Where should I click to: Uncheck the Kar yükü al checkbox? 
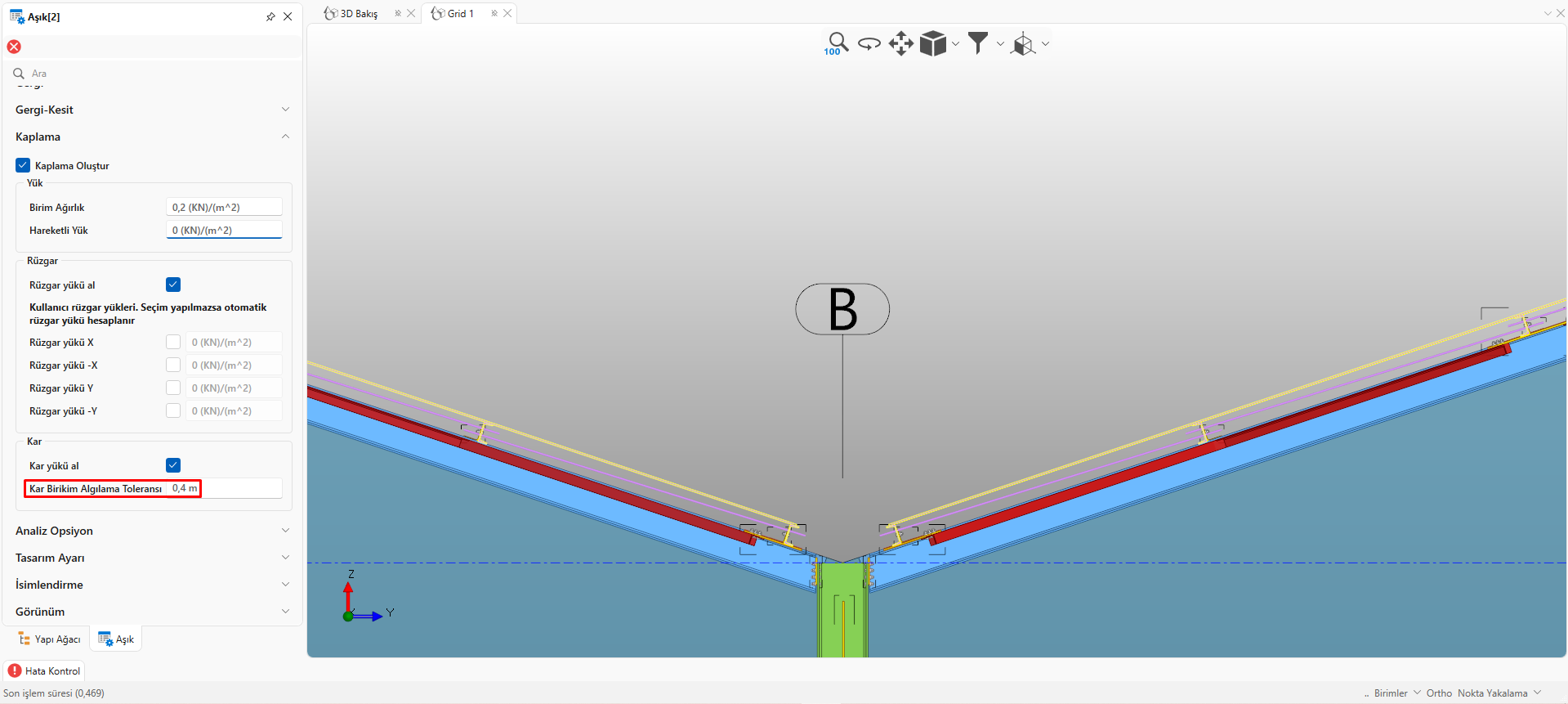pyautogui.click(x=173, y=465)
